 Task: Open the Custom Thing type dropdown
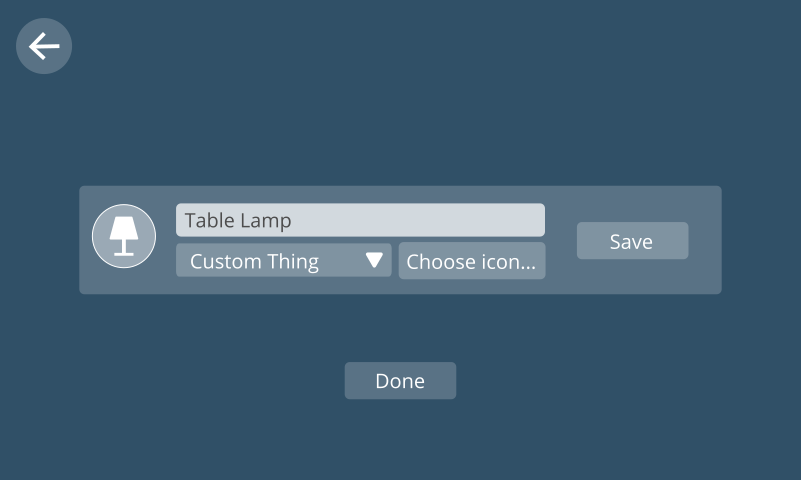284,260
